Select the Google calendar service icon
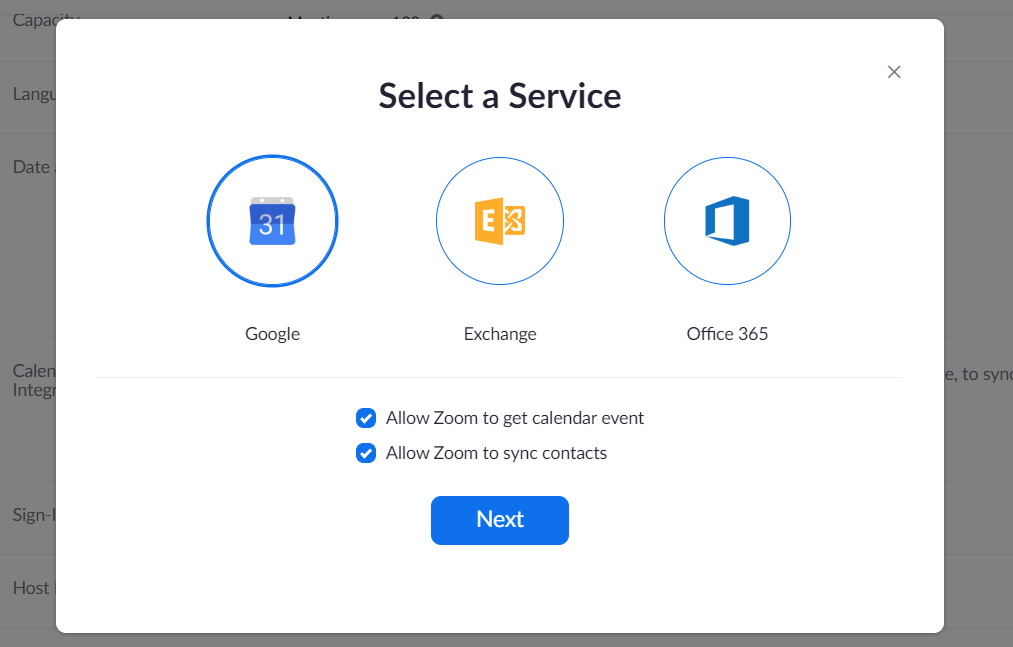The image size is (1013, 647). pyautogui.click(x=272, y=220)
